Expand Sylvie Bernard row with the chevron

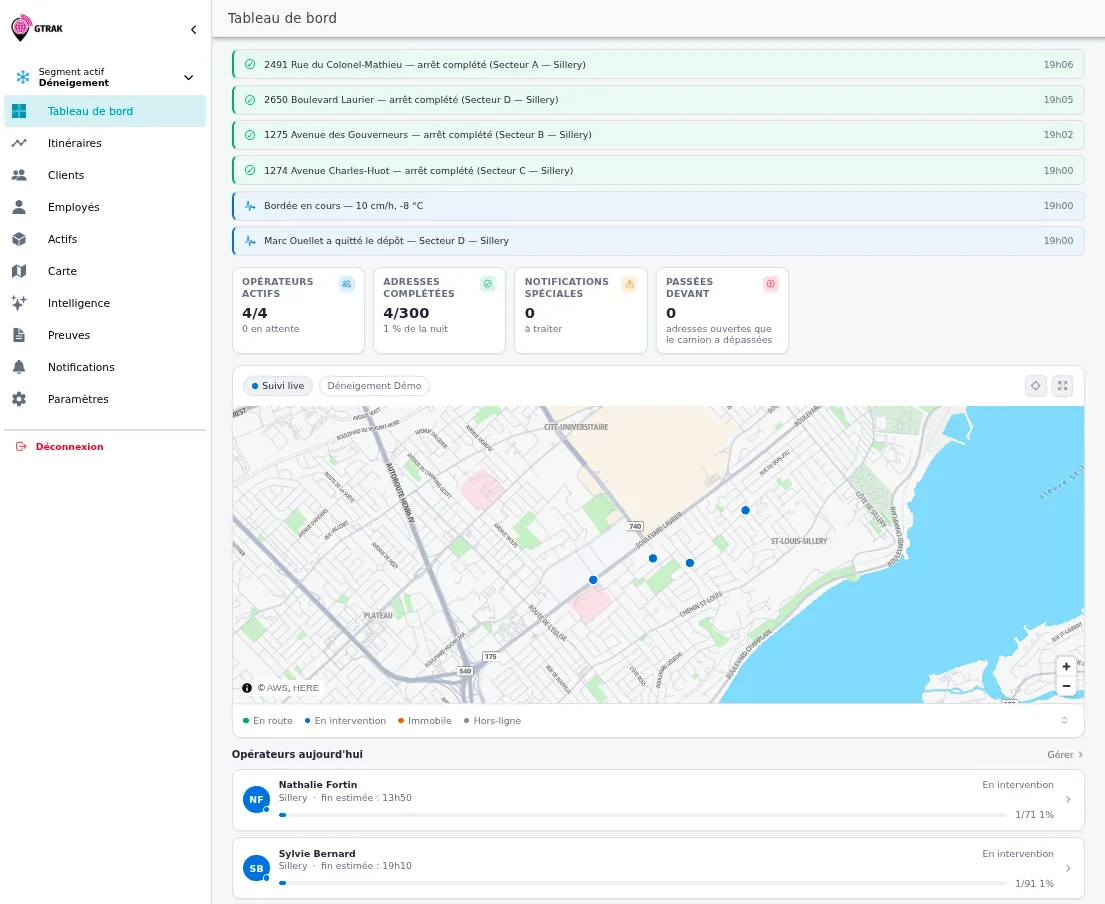coord(1068,869)
